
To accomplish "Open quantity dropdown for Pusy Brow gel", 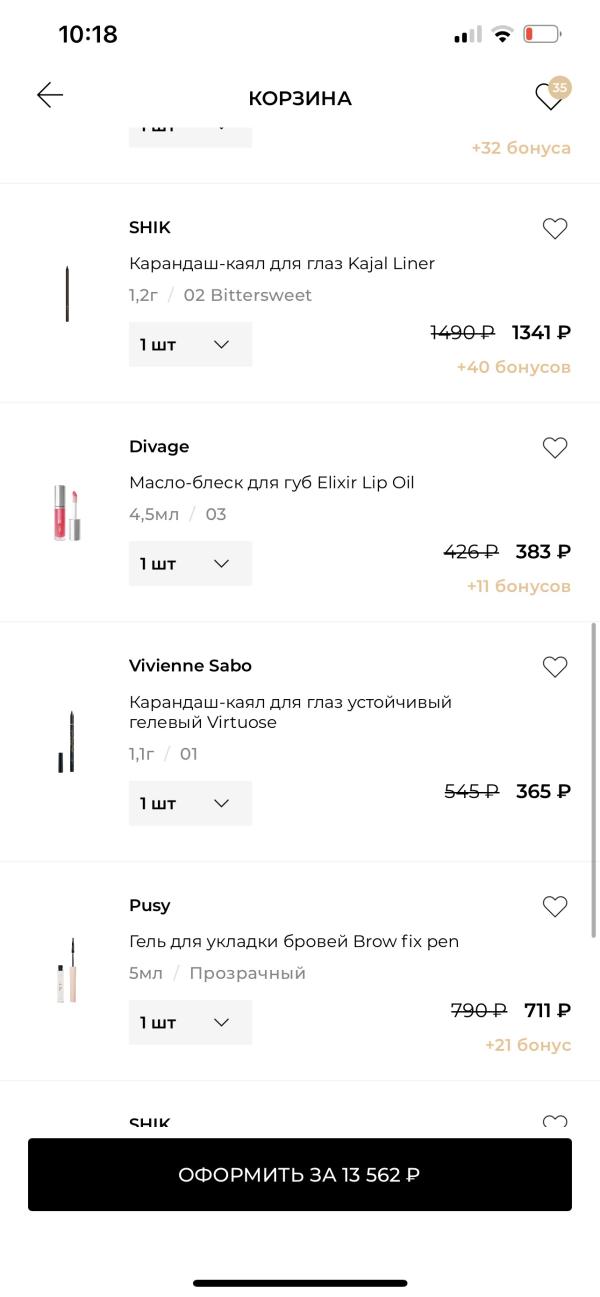I will [x=190, y=1023].
